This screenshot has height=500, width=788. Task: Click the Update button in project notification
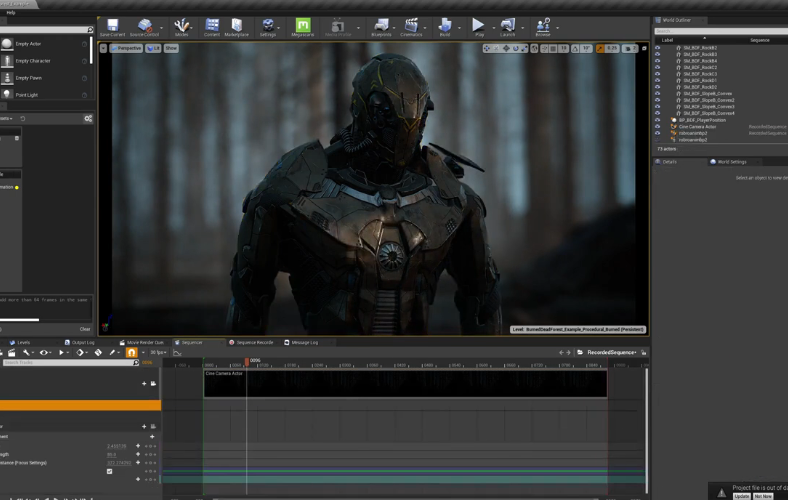[741, 496]
